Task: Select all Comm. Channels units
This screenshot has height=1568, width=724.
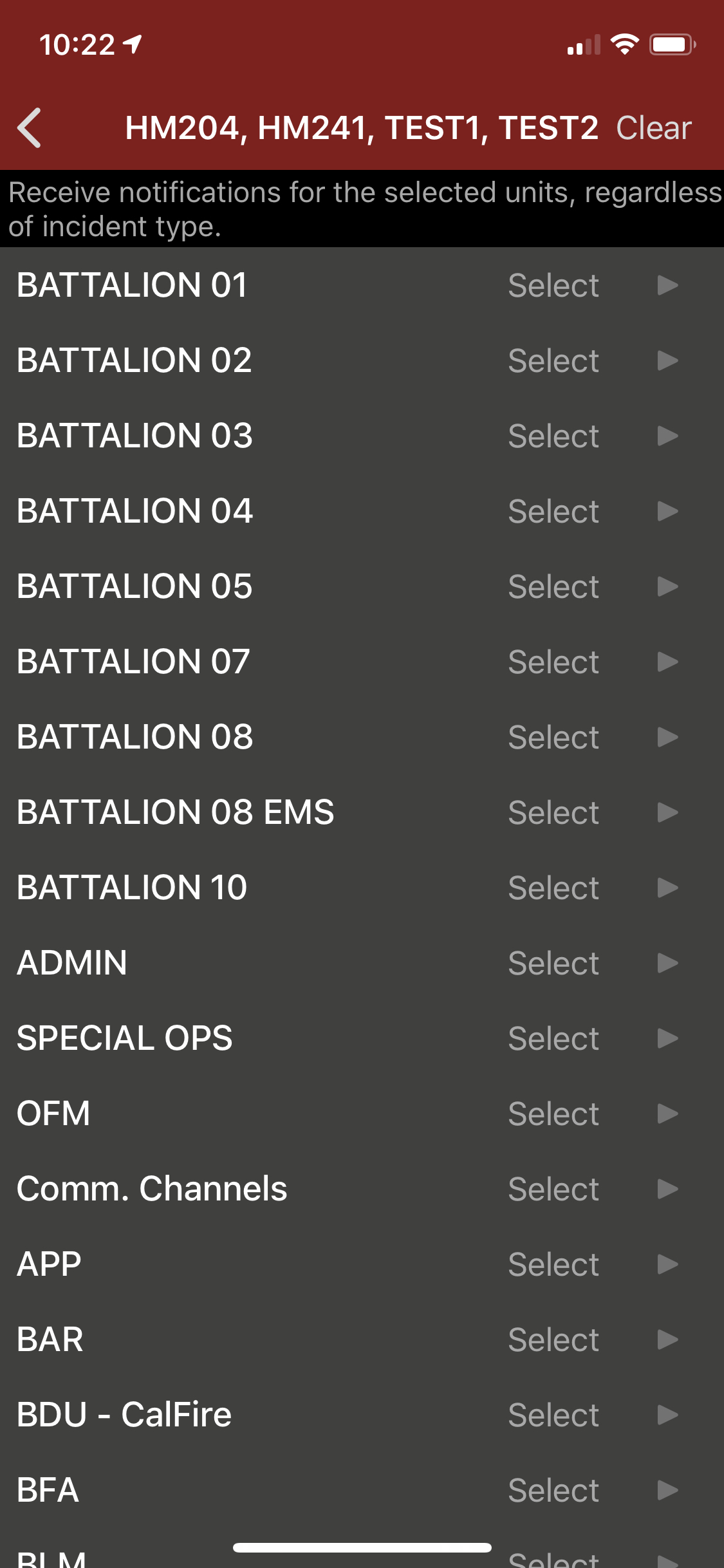Action: point(553,1189)
